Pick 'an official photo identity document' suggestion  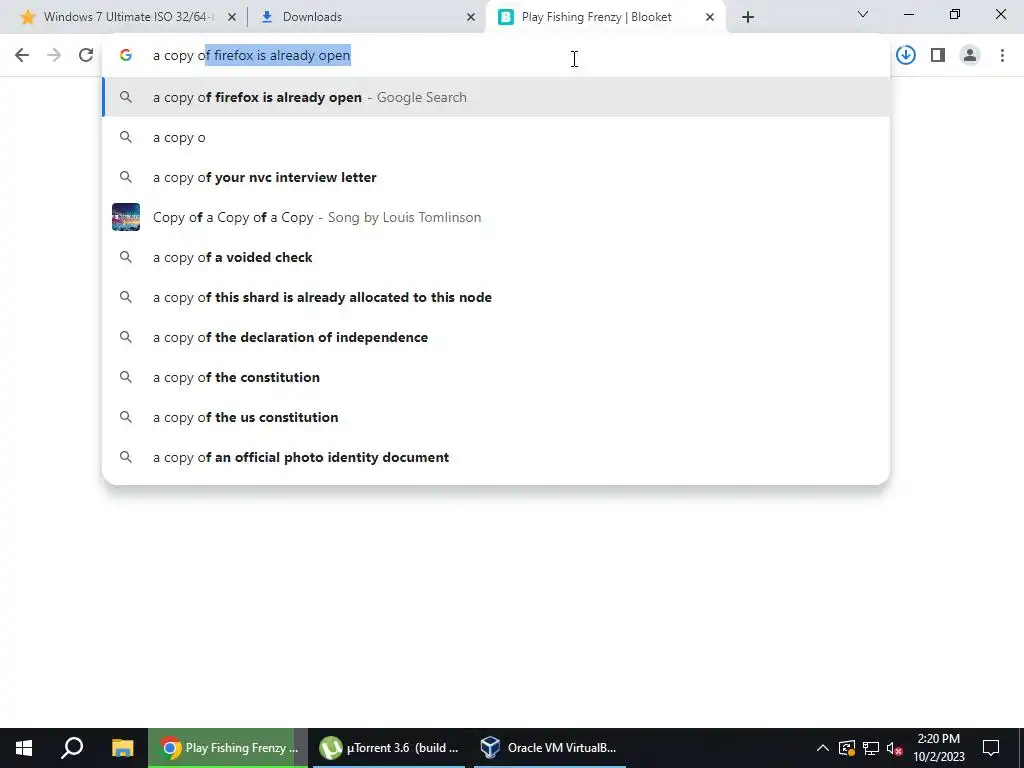click(496, 457)
